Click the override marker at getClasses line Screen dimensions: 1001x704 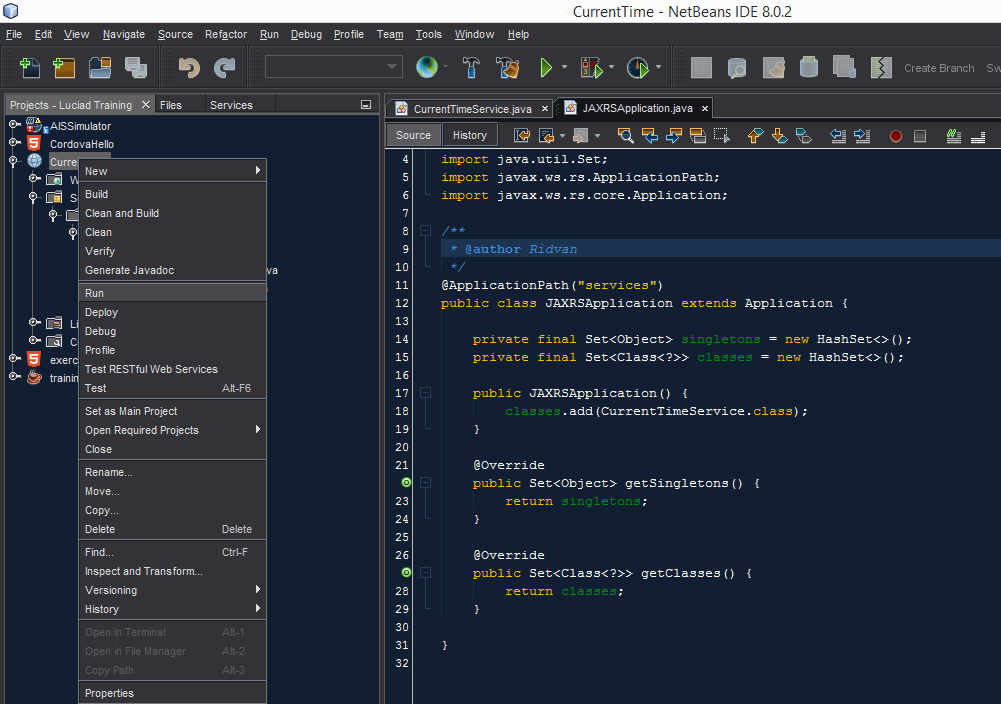coord(406,573)
